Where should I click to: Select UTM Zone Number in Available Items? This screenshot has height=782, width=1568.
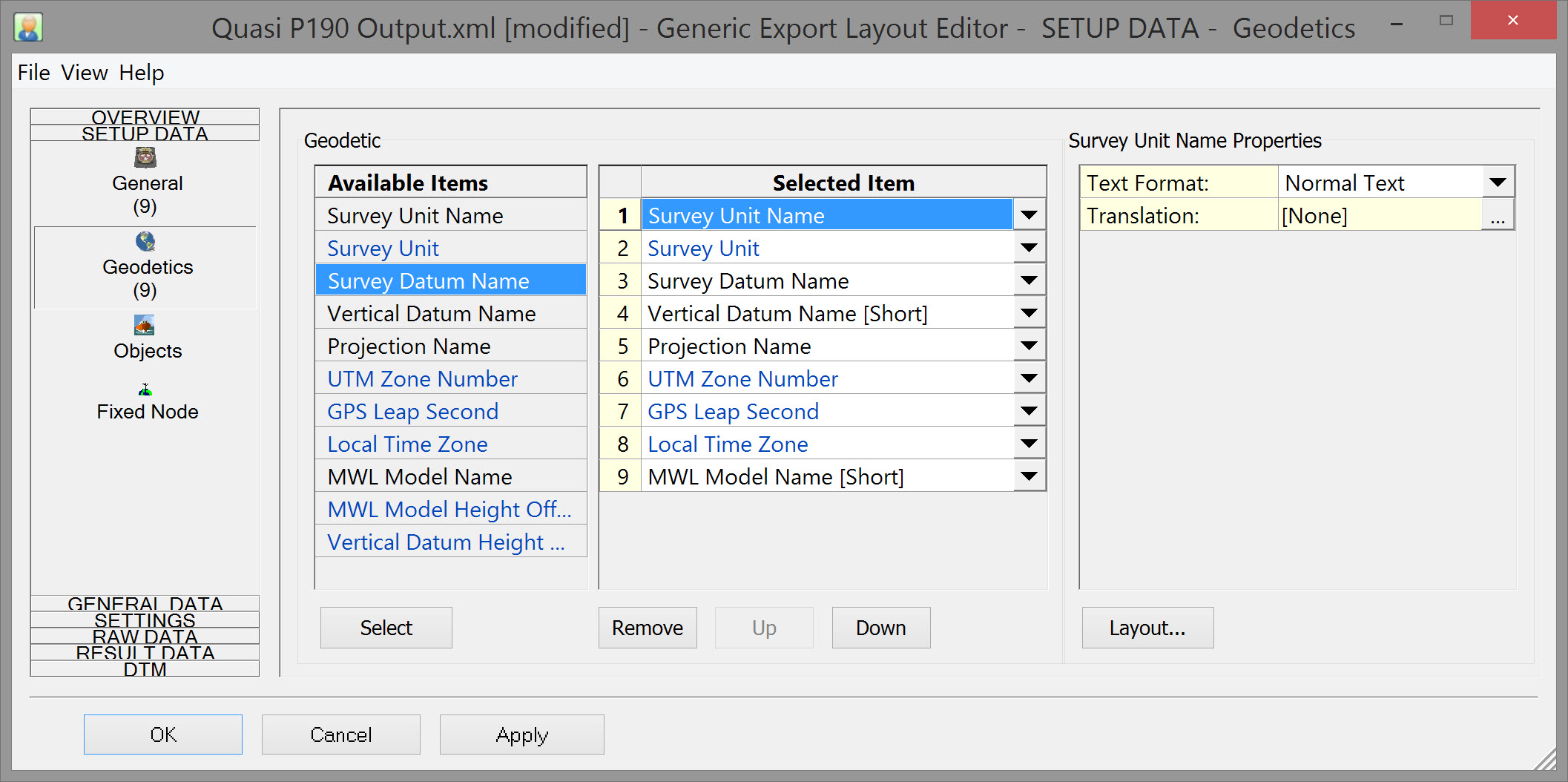[423, 378]
